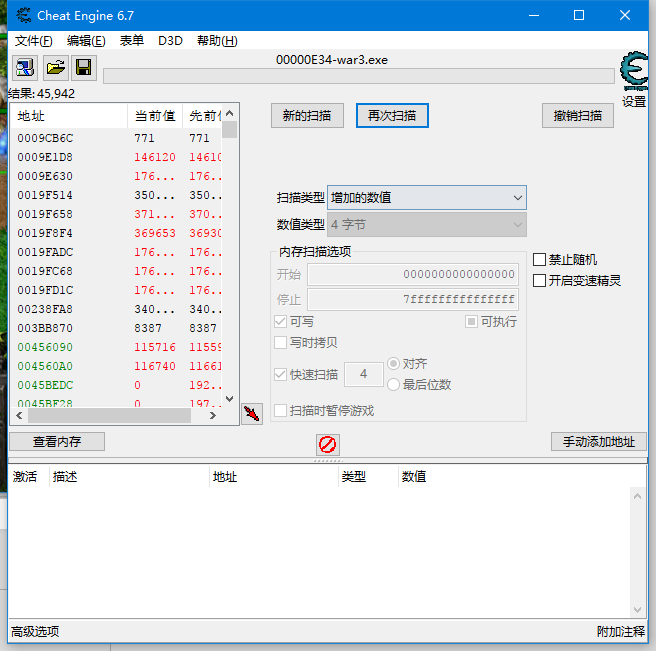This screenshot has width=656, height=651.
Task: Enable the 开启变速精灵 checkbox
Action: (539, 280)
